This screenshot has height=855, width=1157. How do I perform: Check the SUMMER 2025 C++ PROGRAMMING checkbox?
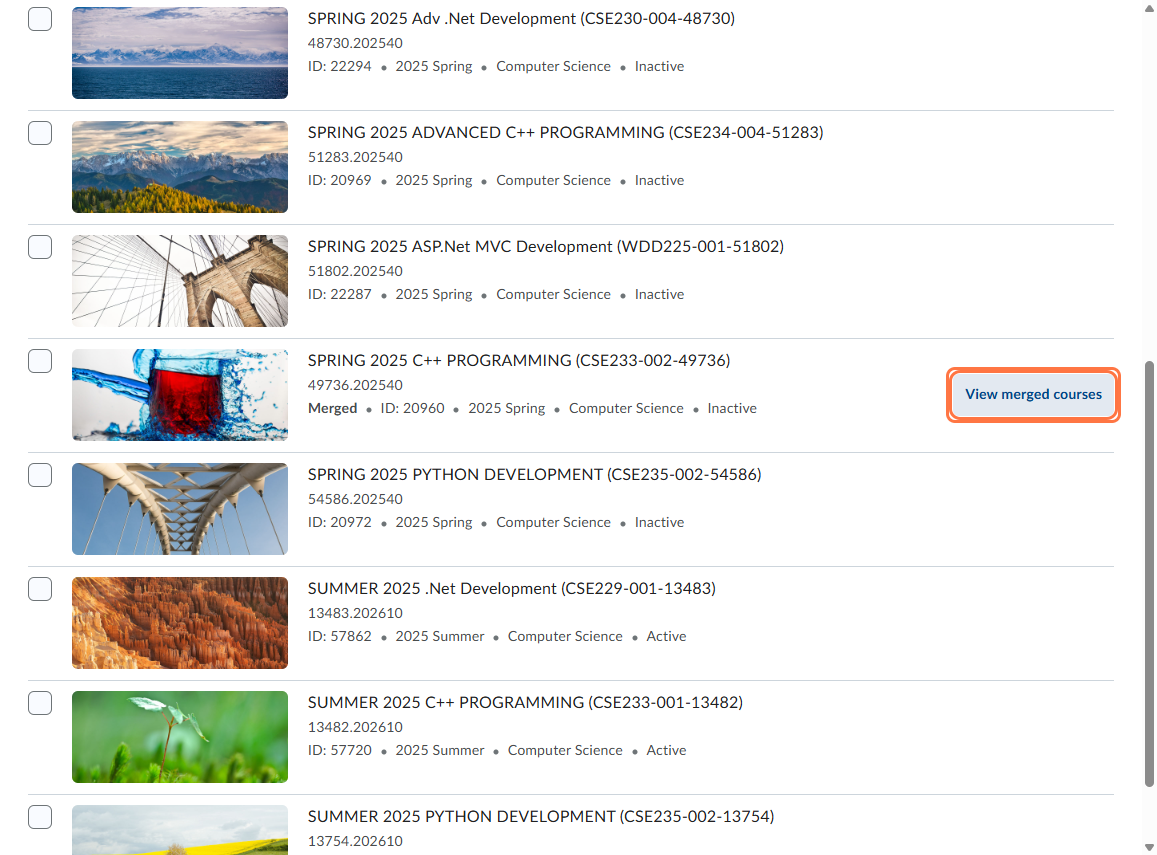[40, 703]
